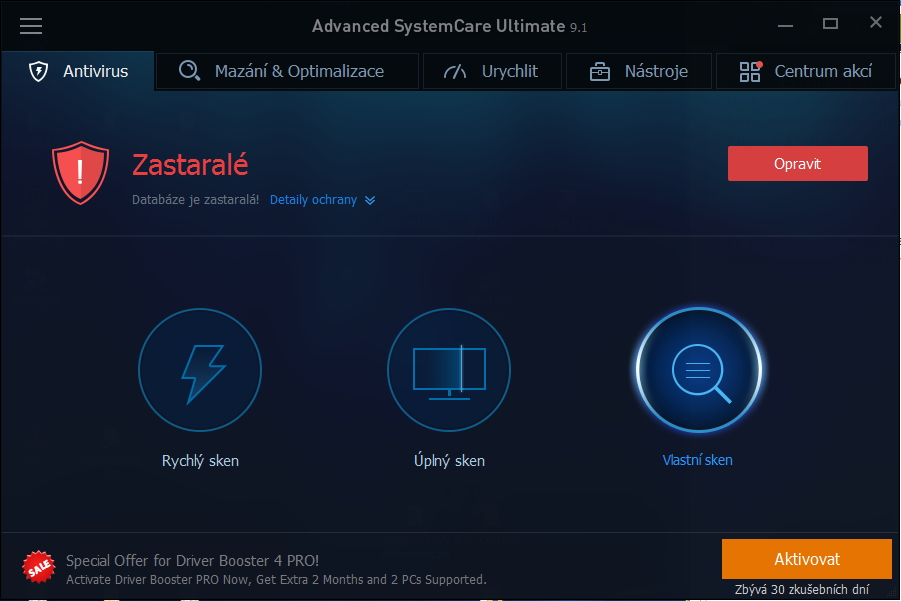Click Zbývá 30 zkušebních dní text
The image size is (901, 601).
pos(802,590)
